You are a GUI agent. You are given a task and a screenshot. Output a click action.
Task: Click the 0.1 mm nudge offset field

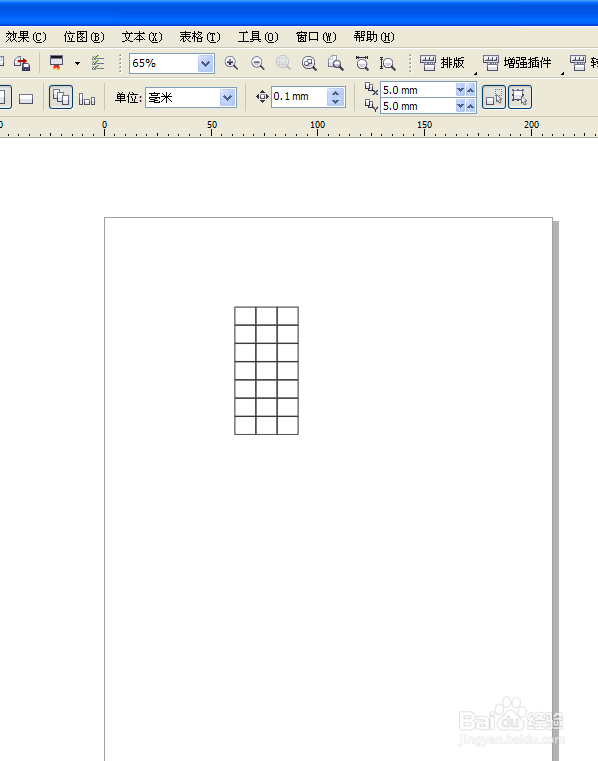click(x=299, y=97)
